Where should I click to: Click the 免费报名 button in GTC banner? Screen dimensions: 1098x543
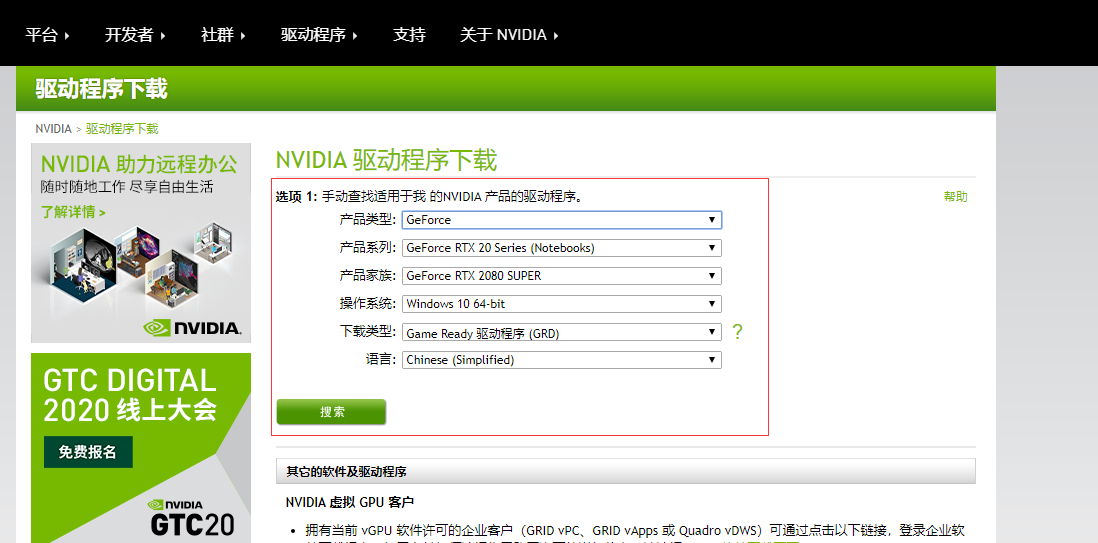point(88,452)
